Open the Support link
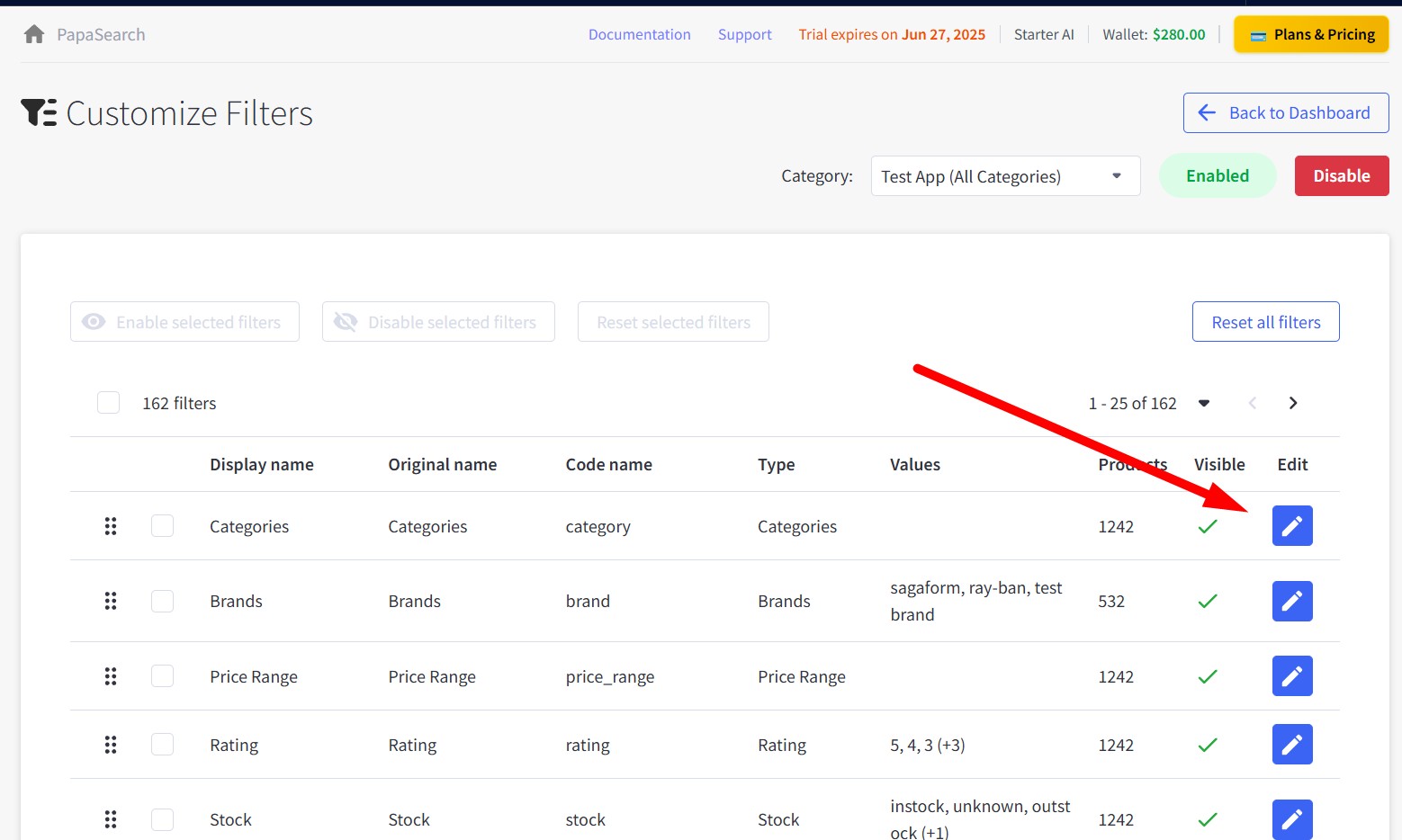The image size is (1402, 840). 745,34
